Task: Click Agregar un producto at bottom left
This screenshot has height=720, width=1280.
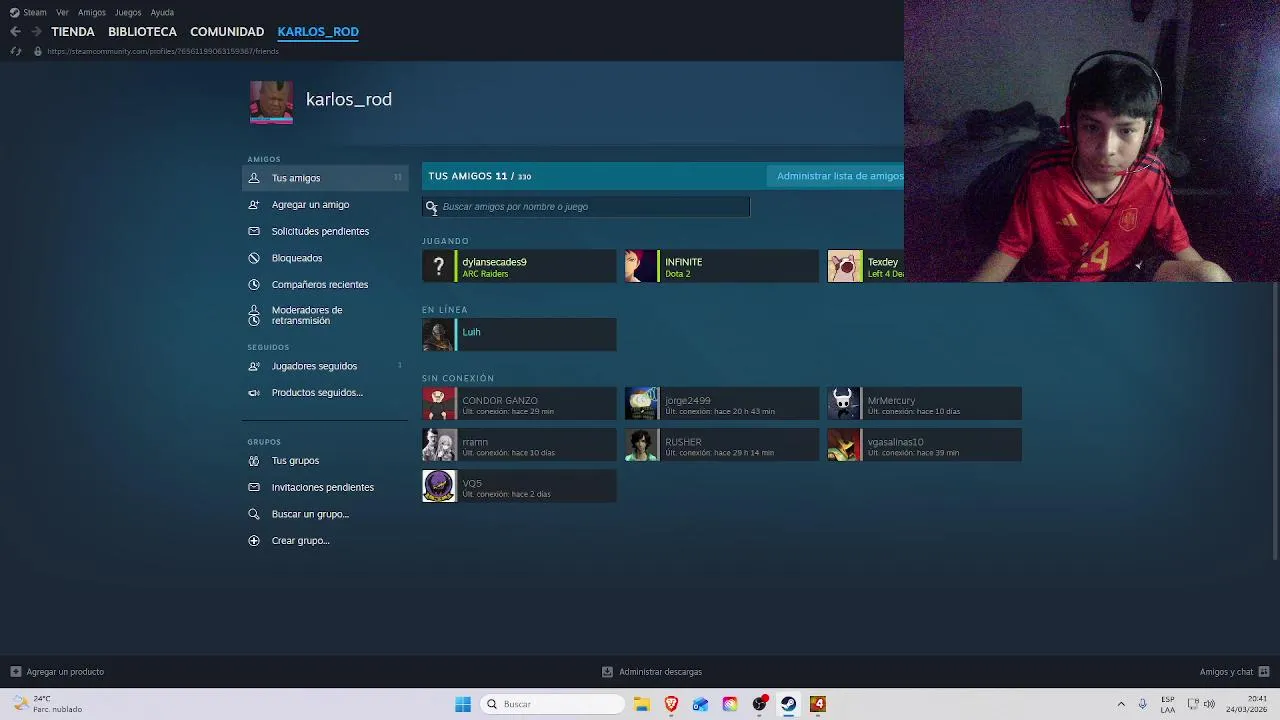Action: coord(57,672)
